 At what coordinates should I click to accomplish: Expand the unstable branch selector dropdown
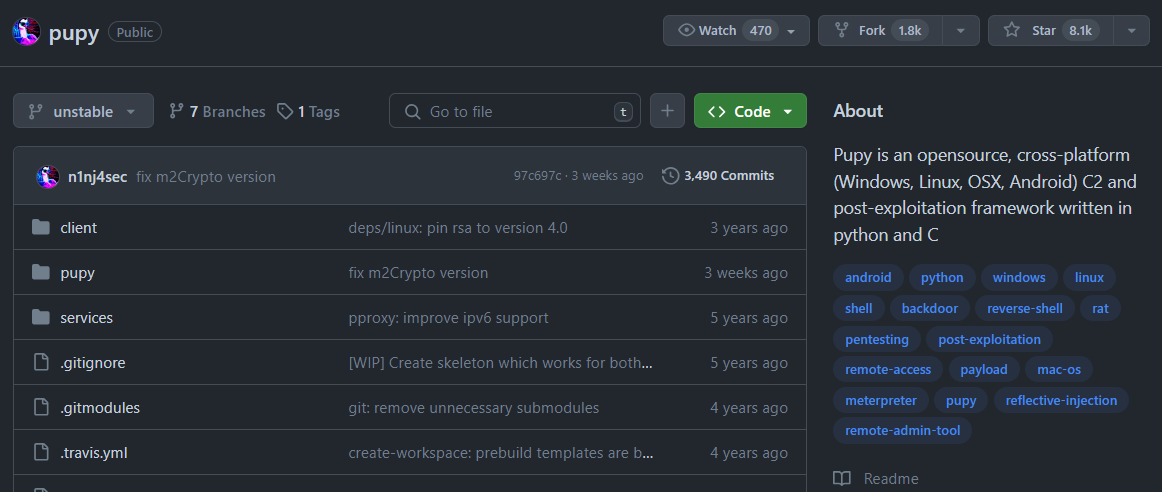(83, 111)
